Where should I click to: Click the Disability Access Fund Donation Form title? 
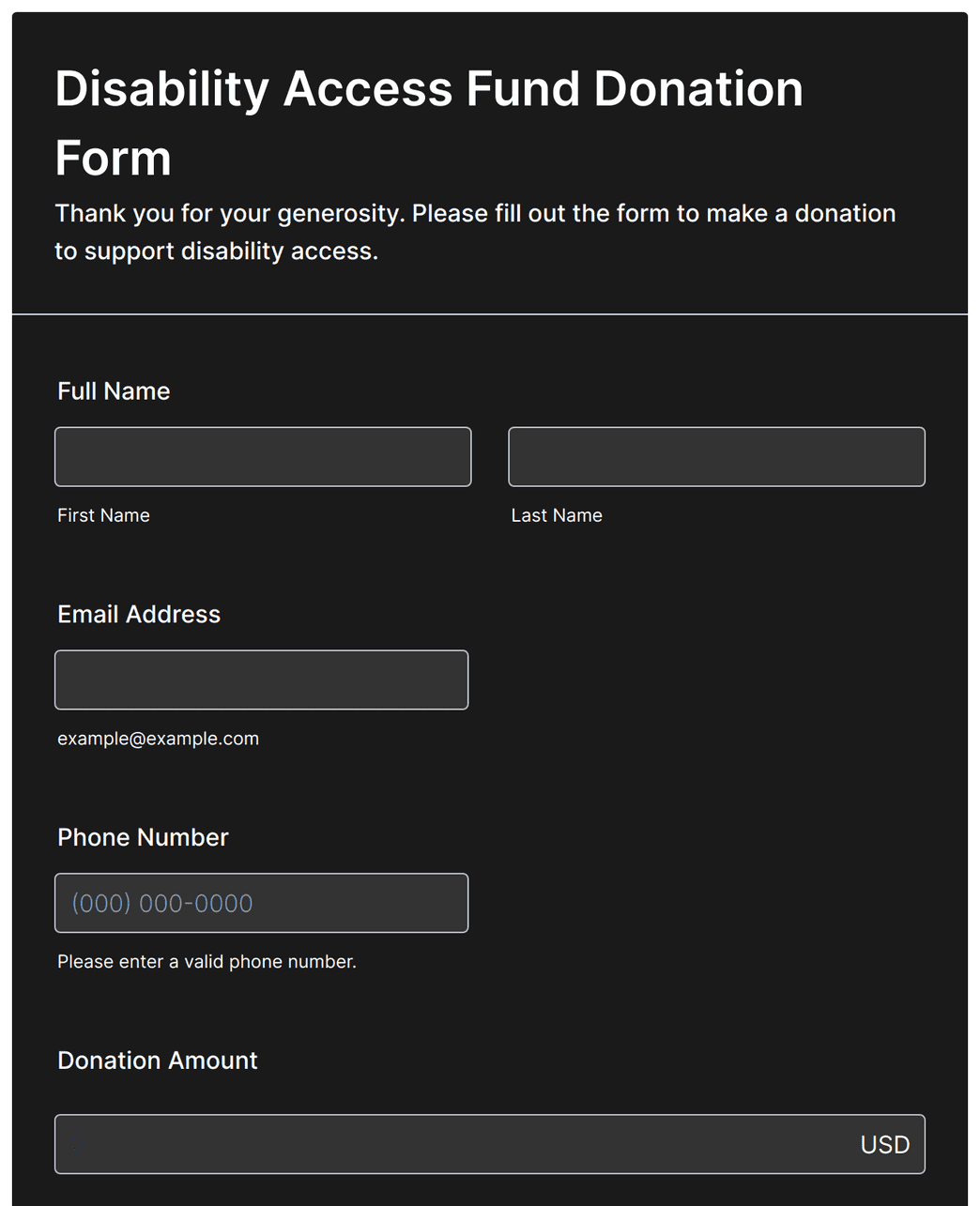[x=429, y=123]
